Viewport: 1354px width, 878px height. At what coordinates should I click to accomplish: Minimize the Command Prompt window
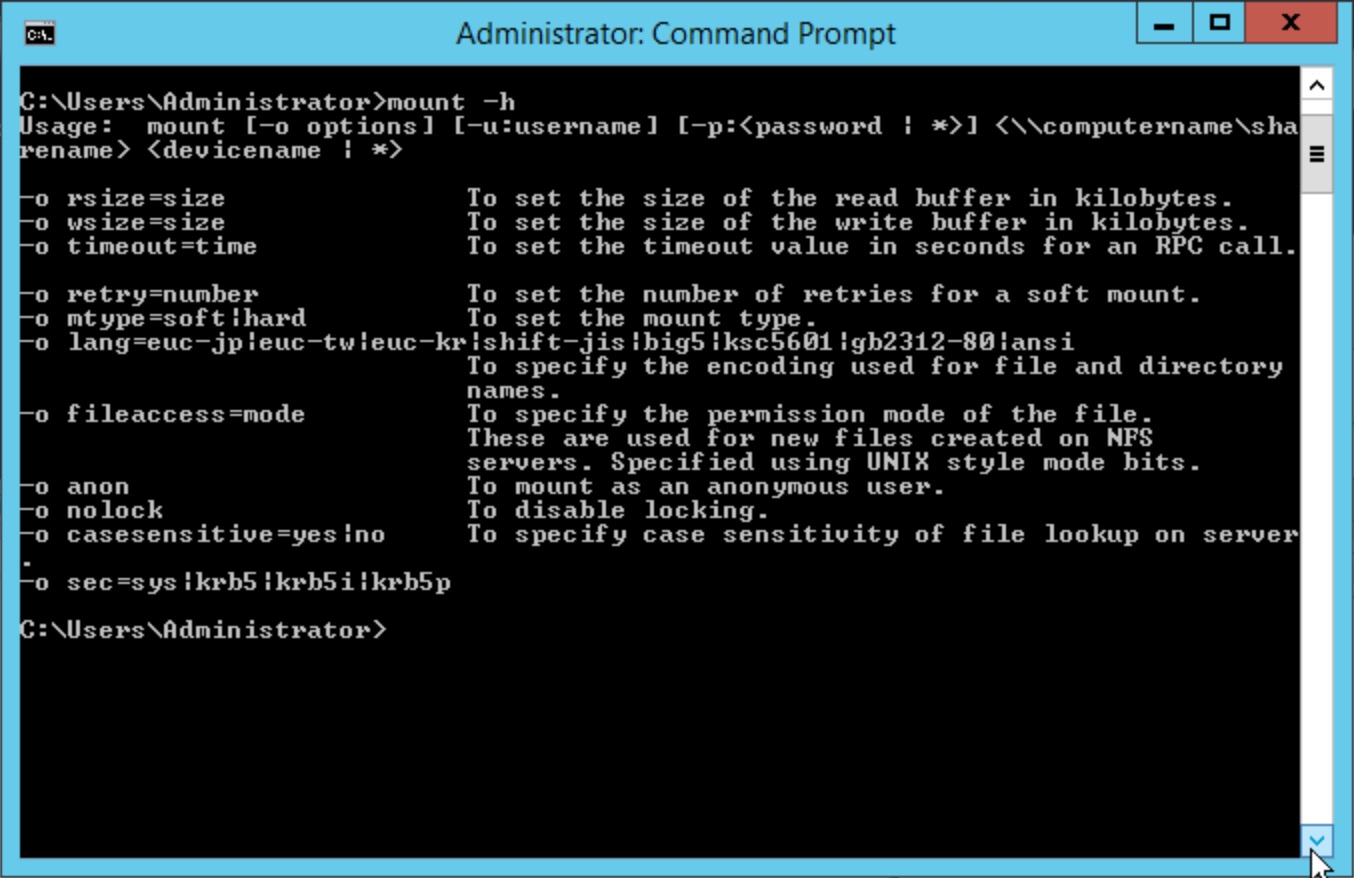coord(1164,23)
